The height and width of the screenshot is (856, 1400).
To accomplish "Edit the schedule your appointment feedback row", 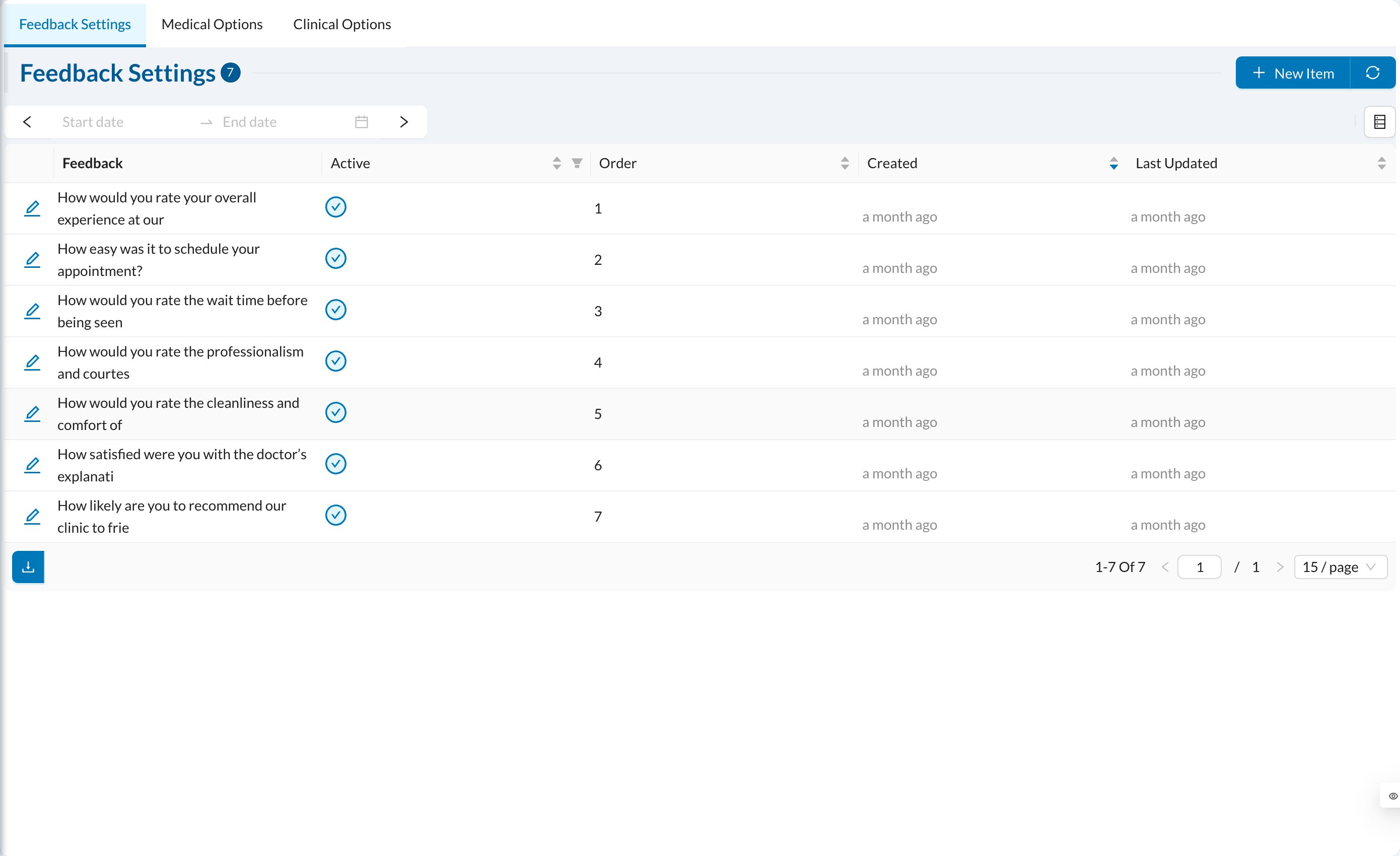I will pyautogui.click(x=32, y=260).
